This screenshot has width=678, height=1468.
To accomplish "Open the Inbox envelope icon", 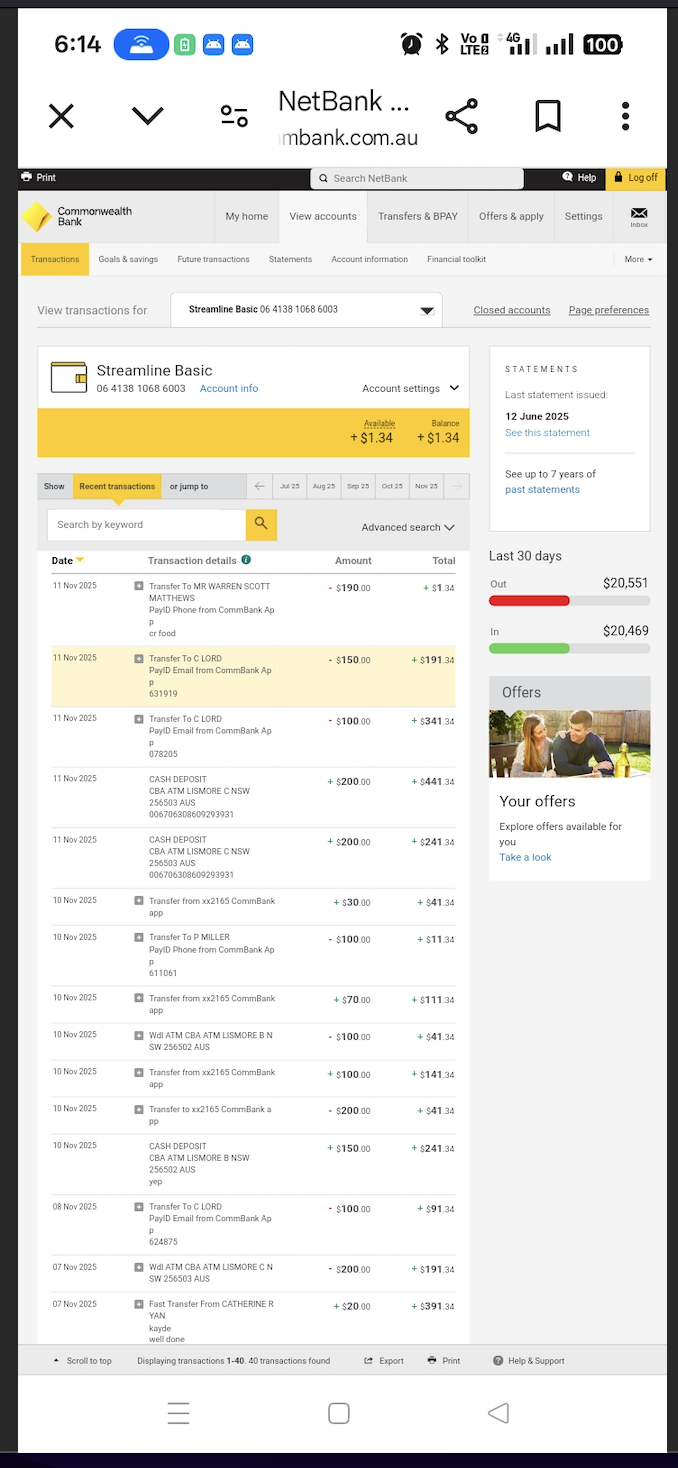I will click(639, 216).
